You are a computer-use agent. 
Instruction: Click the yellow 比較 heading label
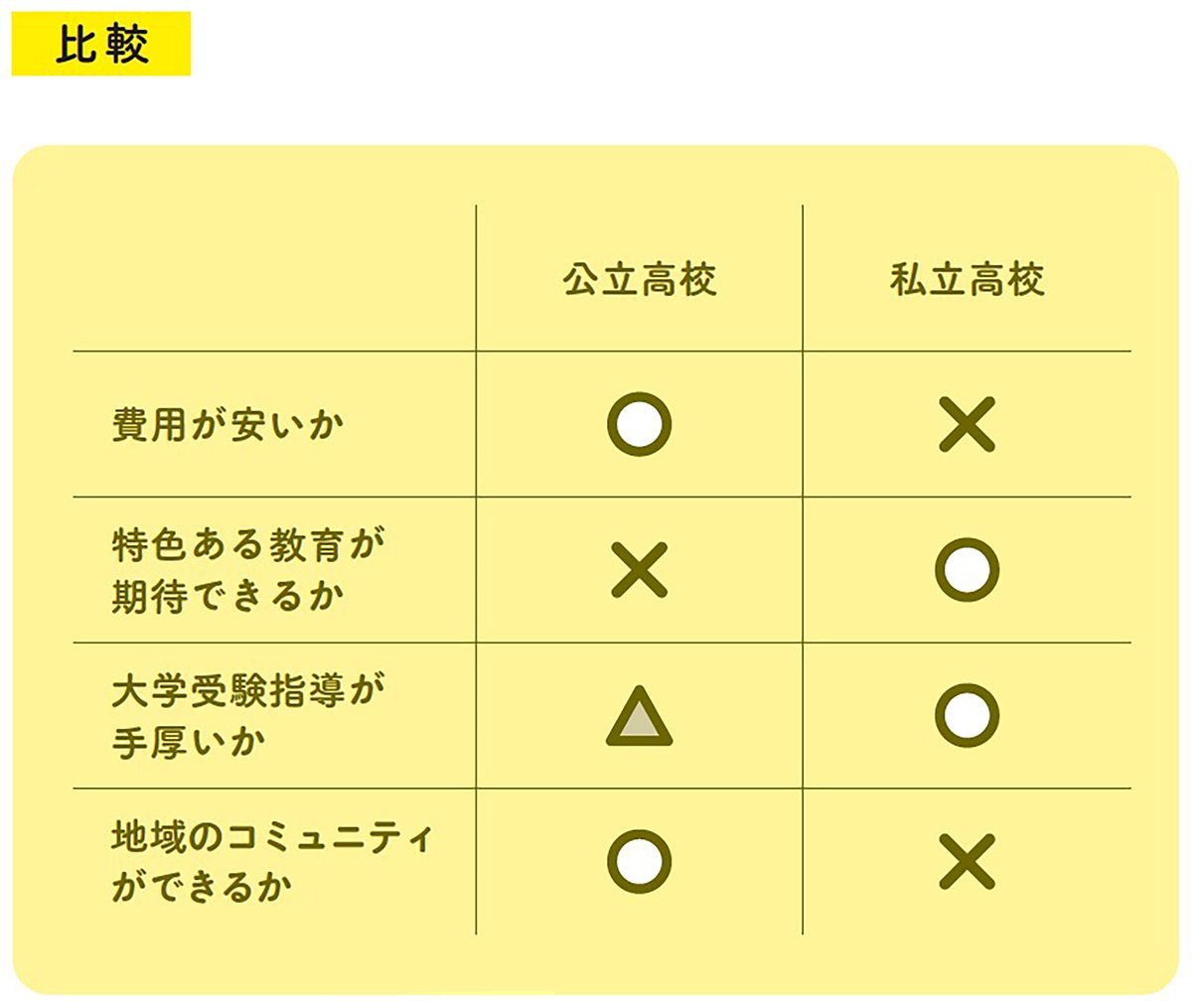(101, 45)
